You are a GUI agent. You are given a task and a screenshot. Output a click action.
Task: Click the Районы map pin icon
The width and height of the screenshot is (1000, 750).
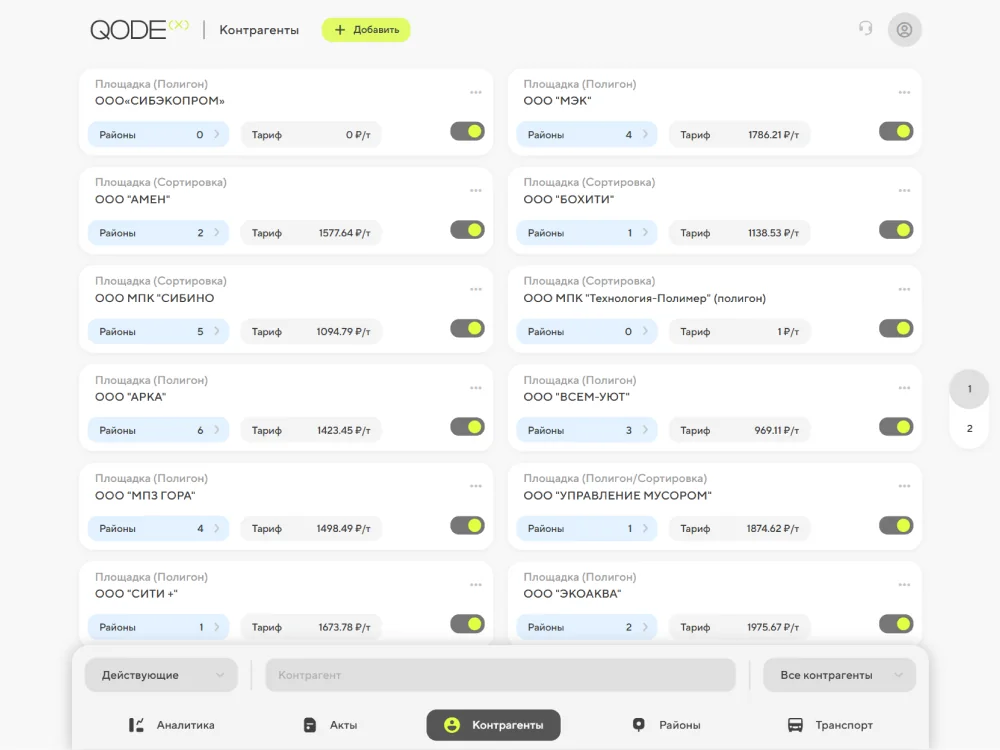(638, 724)
